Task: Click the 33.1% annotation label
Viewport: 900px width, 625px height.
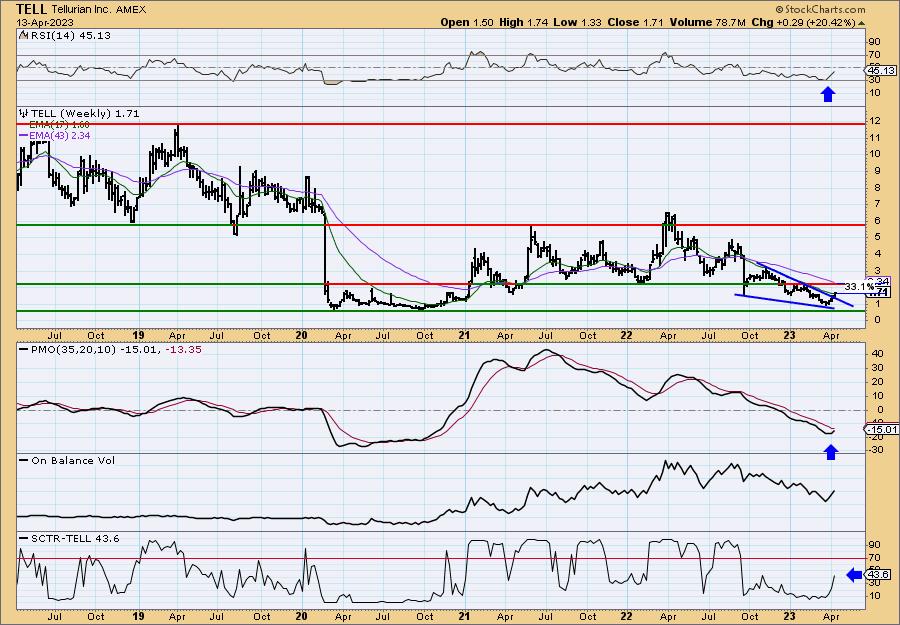Action: click(859, 286)
